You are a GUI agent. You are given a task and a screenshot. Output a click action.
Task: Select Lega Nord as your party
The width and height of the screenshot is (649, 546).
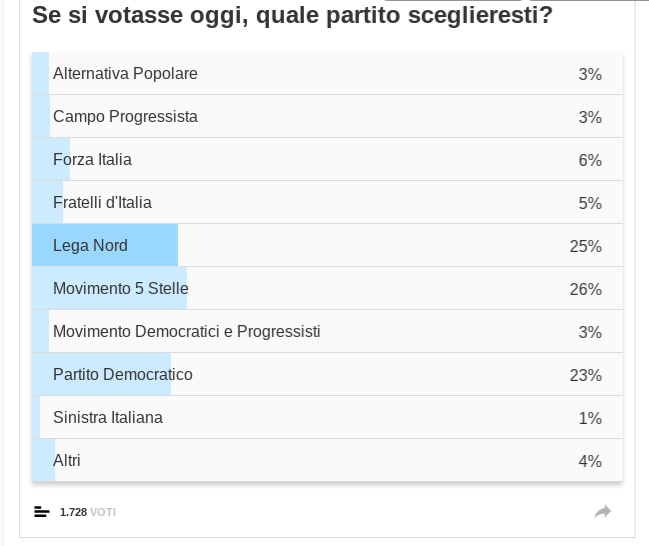90,246
